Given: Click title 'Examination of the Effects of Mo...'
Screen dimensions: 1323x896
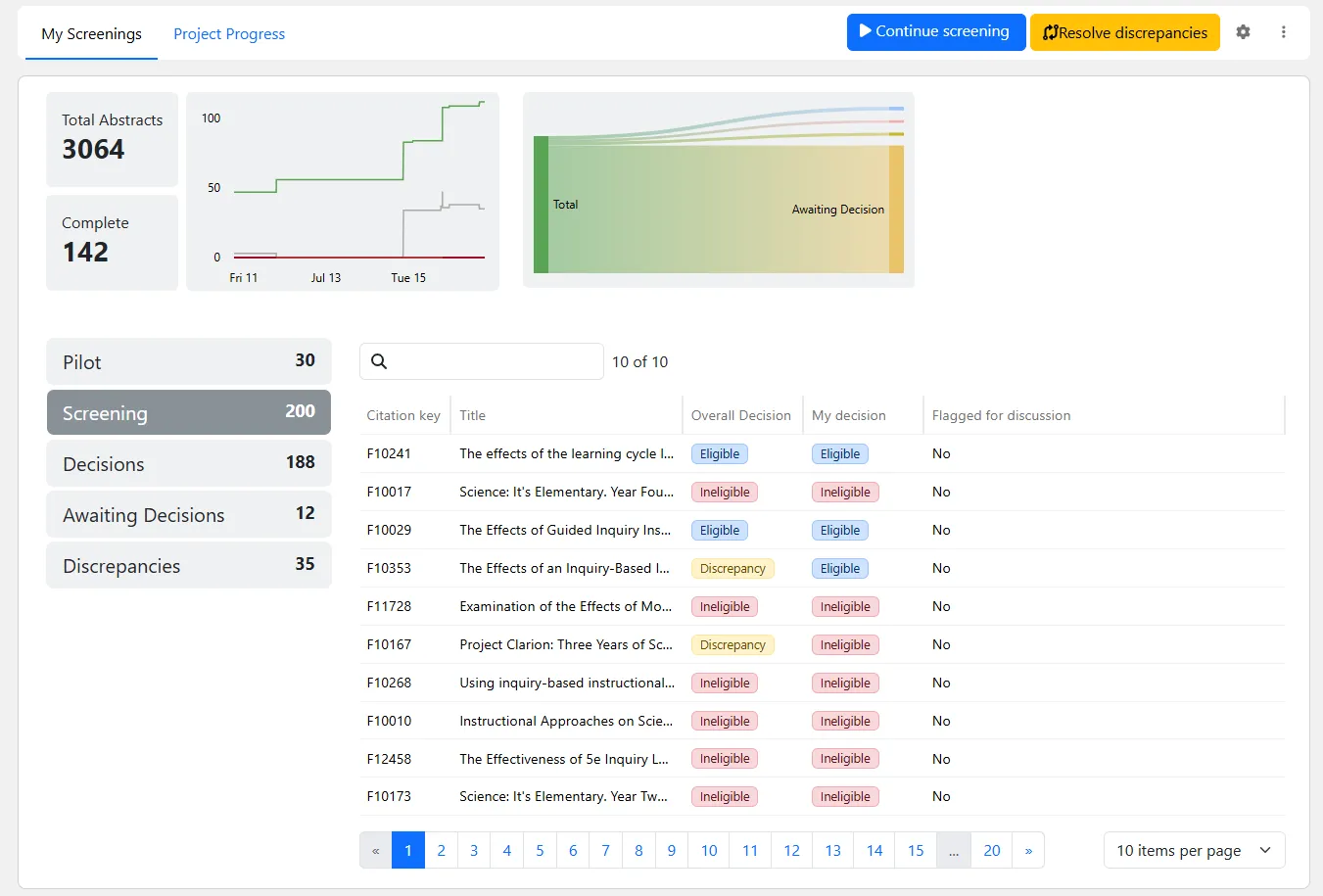Looking at the screenshot, I should coord(565,606).
